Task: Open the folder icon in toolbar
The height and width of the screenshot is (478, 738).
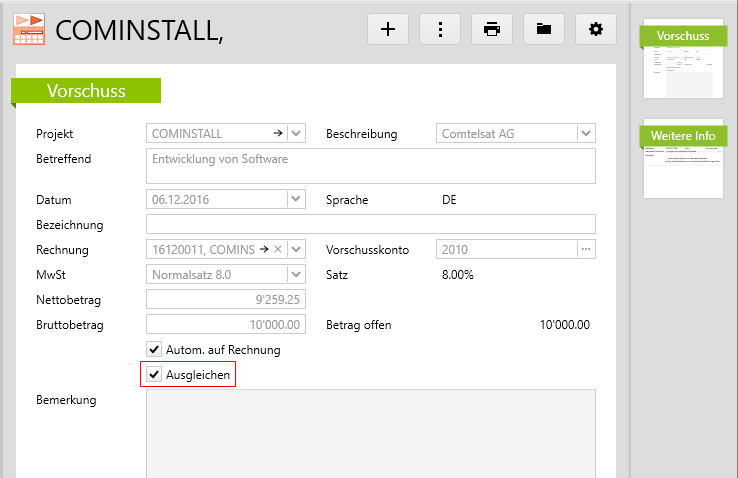Action: pyautogui.click(x=544, y=29)
